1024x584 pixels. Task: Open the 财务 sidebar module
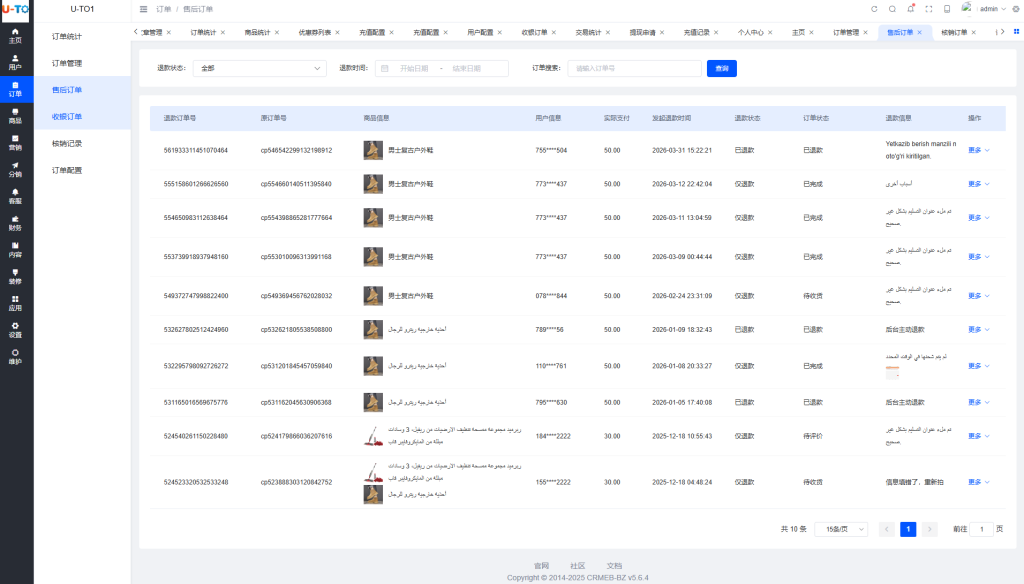point(15,223)
